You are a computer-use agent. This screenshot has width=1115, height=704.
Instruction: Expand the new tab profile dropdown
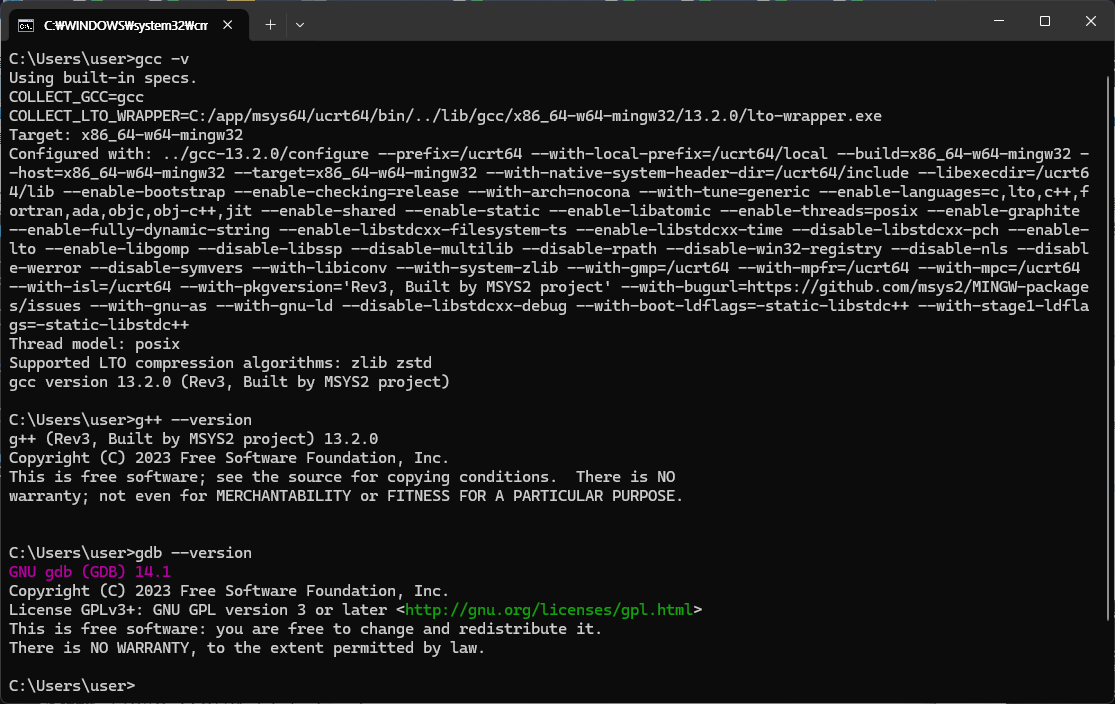(x=300, y=25)
